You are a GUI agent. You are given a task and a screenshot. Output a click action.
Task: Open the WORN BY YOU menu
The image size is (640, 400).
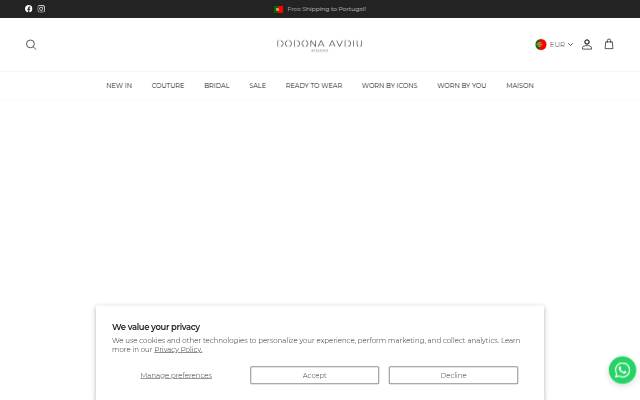(x=462, y=85)
